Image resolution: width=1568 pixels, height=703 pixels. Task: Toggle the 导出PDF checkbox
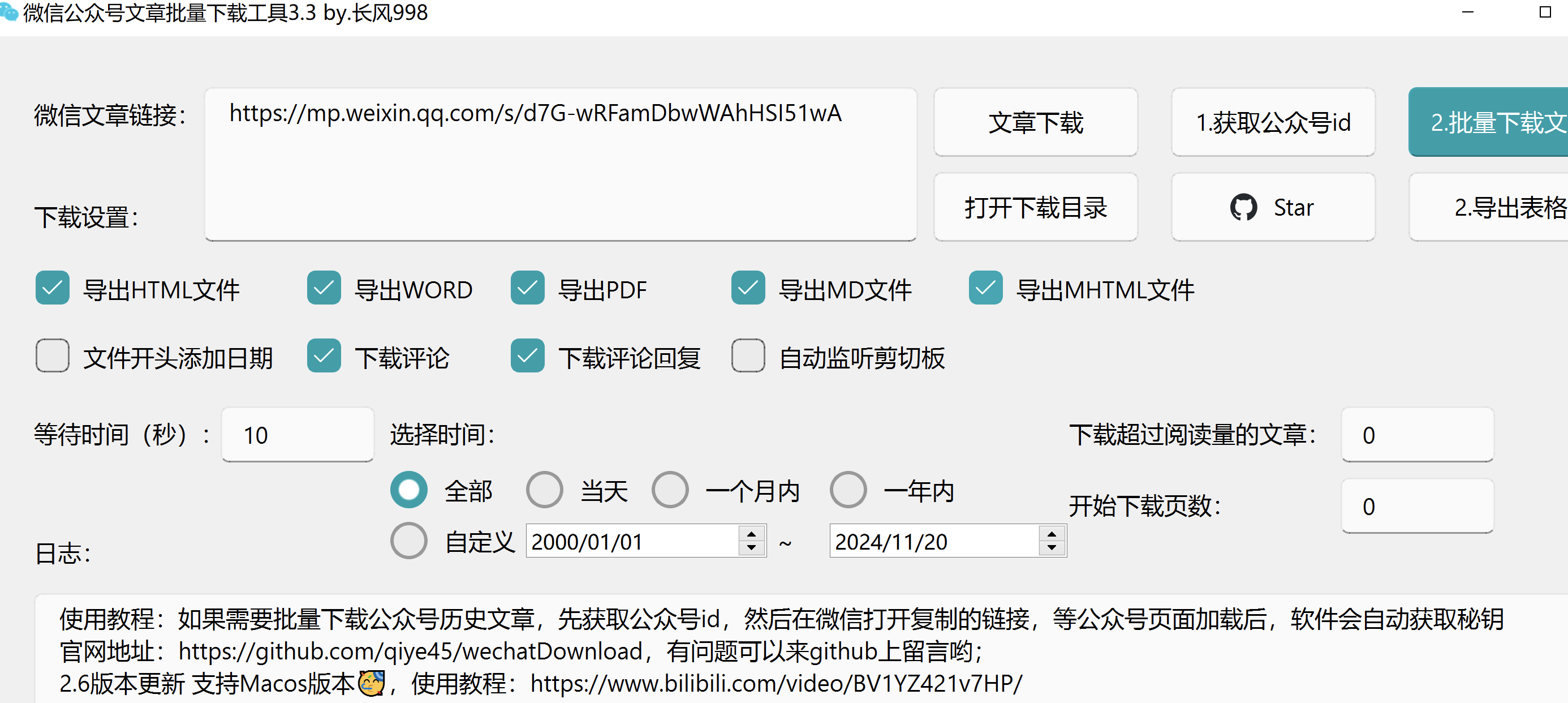[528, 288]
